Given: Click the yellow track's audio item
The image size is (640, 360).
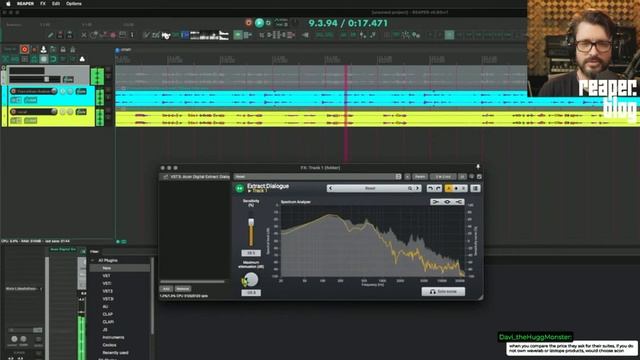Looking at the screenshot, I should pyautogui.click(x=378, y=119).
